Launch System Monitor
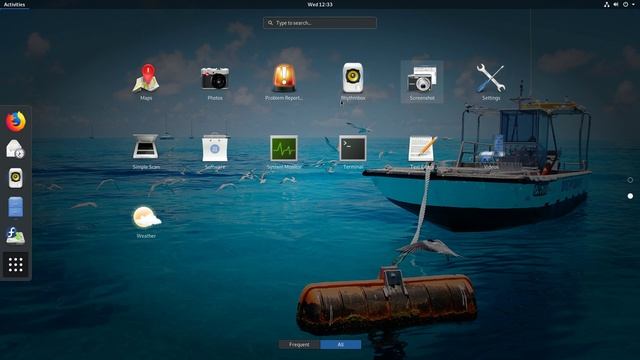Image resolution: width=640 pixels, height=360 pixels. pyautogui.click(x=284, y=151)
